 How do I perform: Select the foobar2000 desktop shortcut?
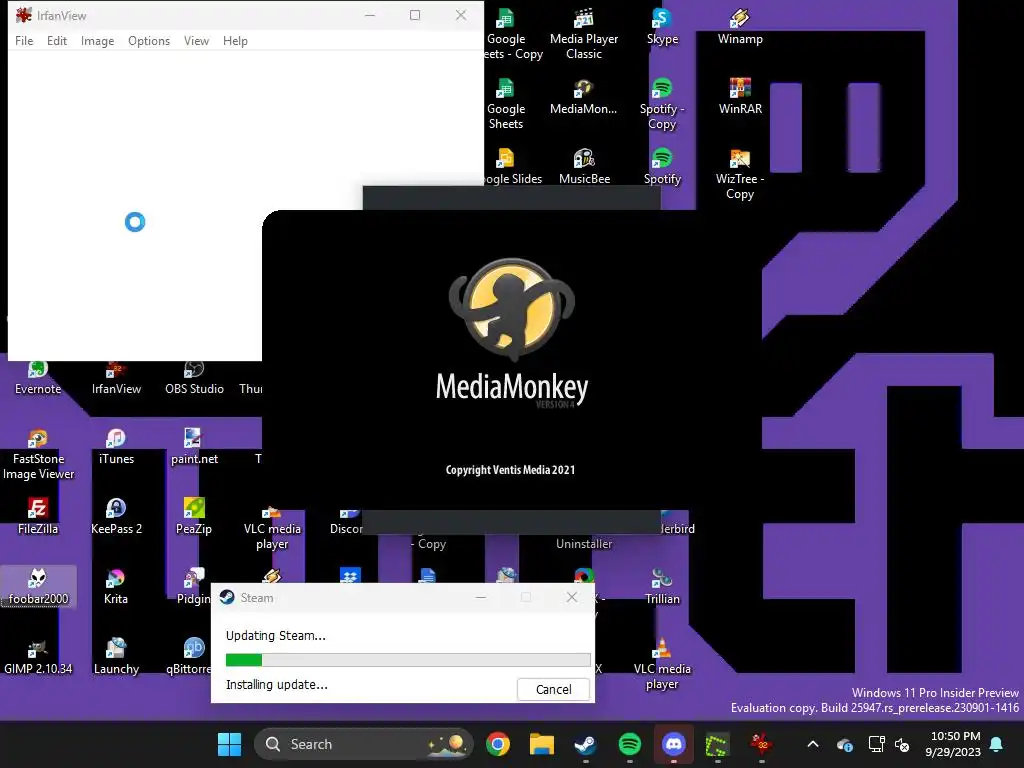click(x=38, y=586)
